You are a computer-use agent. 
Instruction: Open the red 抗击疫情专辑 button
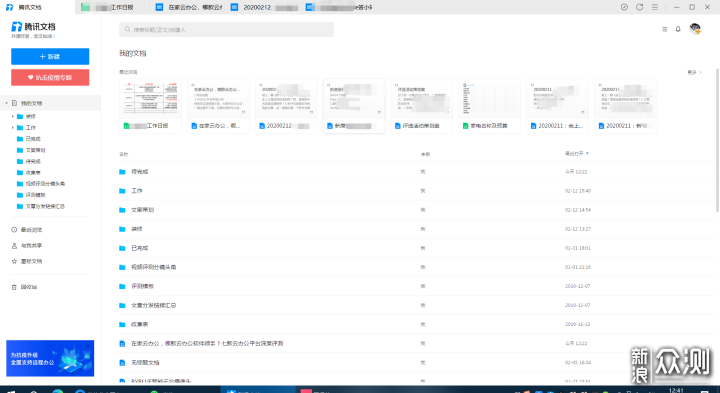coord(50,78)
